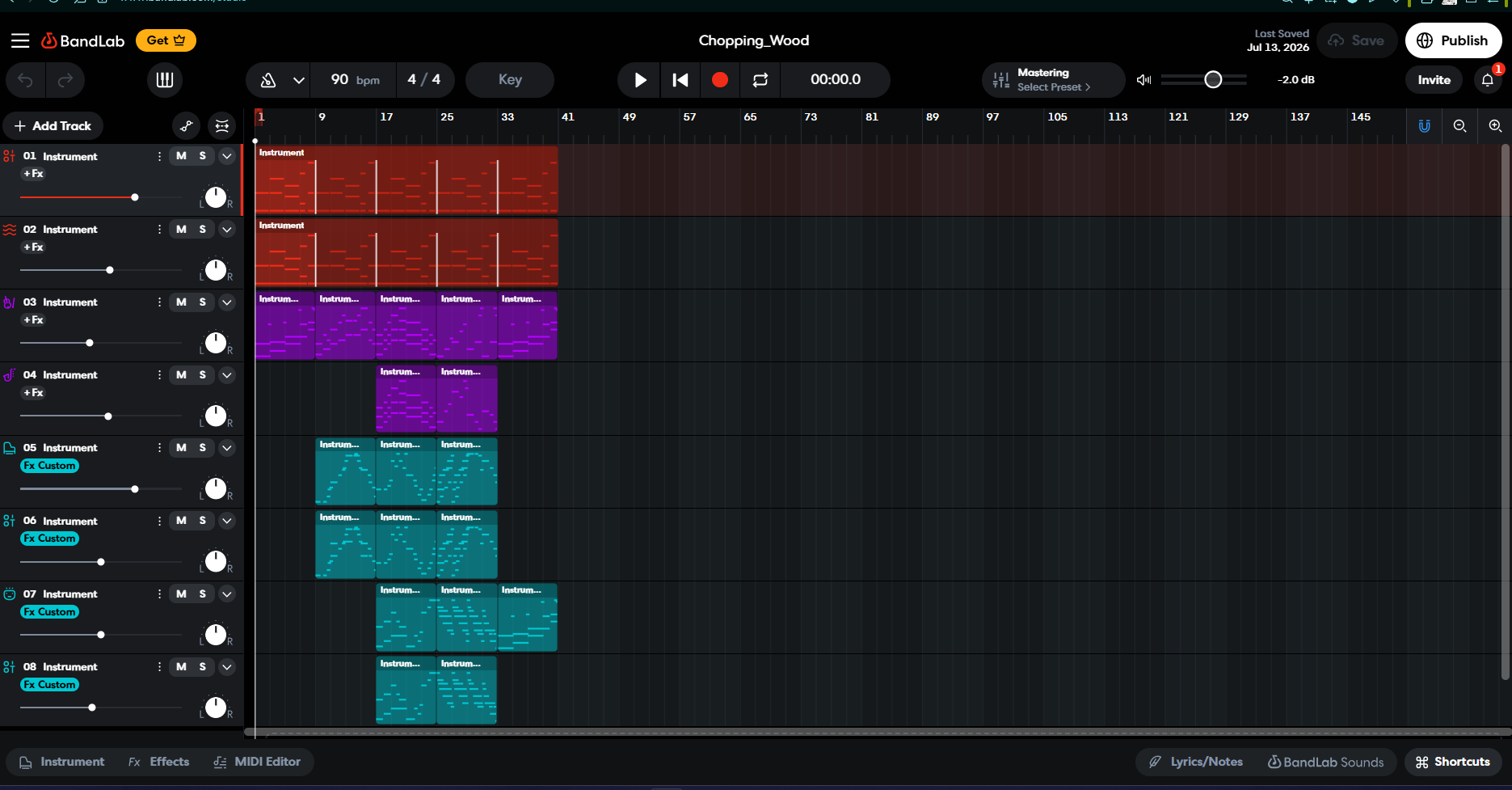Expand track 06 options chevron
1512x790 pixels.
pyautogui.click(x=227, y=521)
